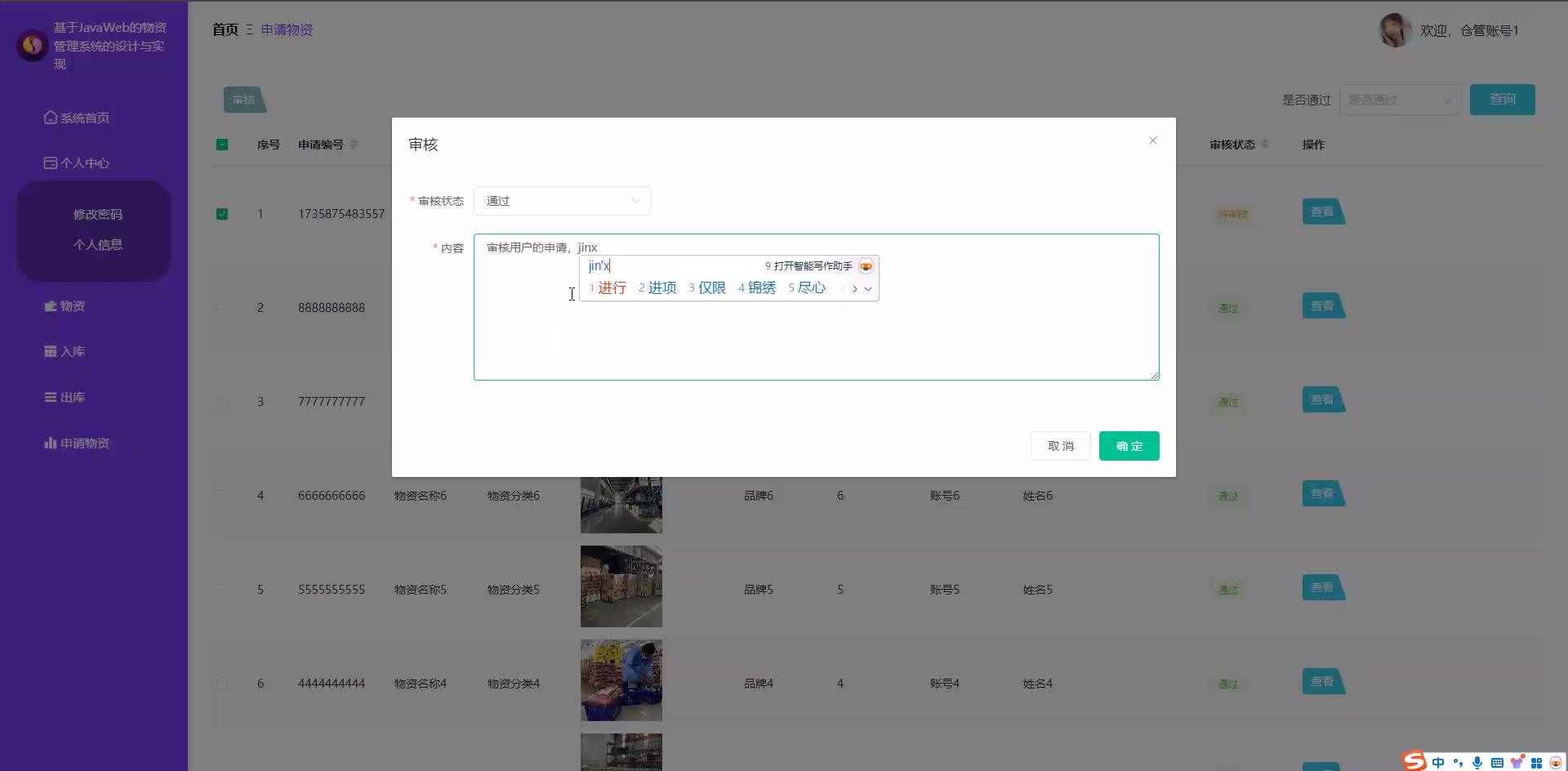Open the IME soft keyboard icon

pos(1497,762)
